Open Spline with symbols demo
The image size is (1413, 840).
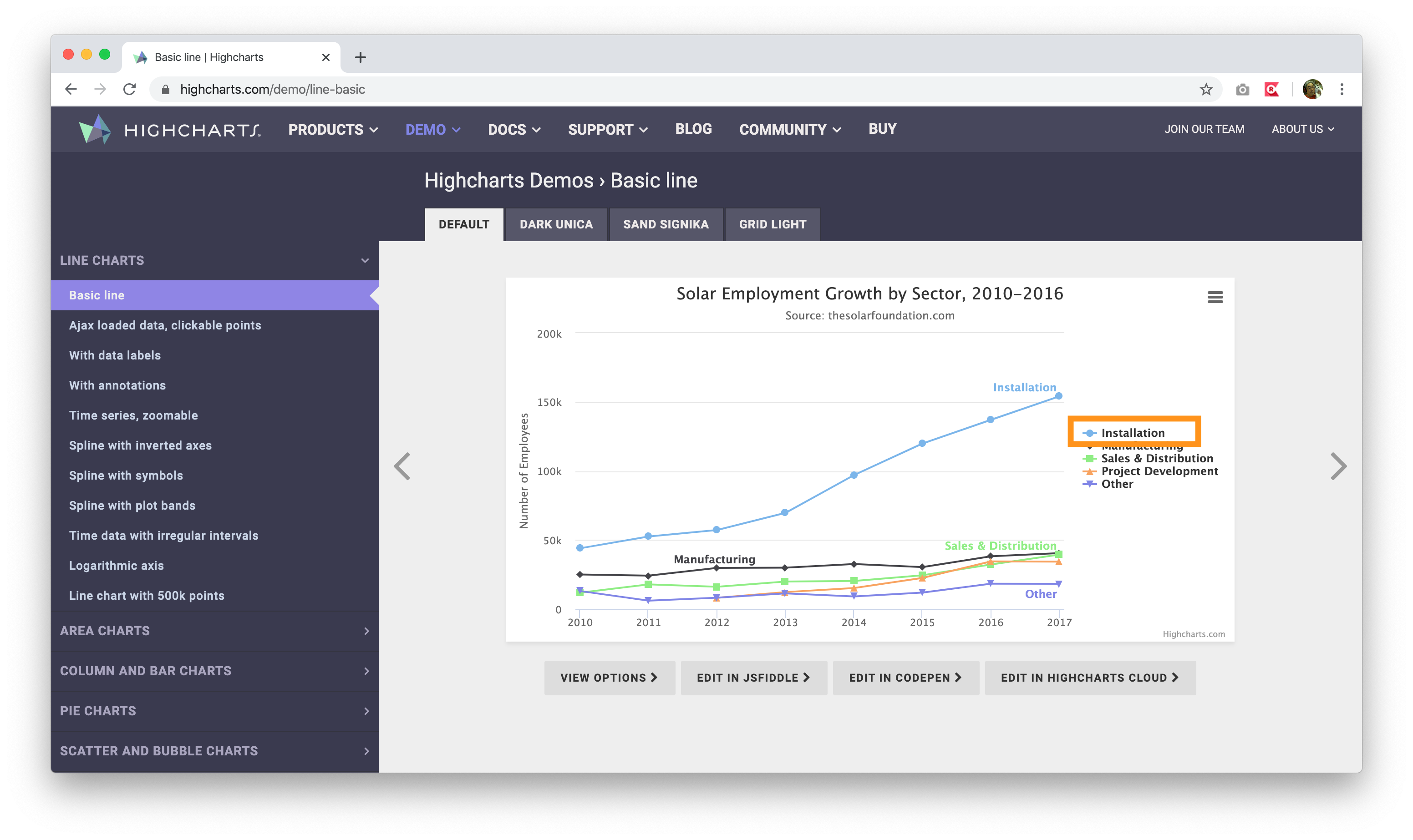(x=126, y=476)
